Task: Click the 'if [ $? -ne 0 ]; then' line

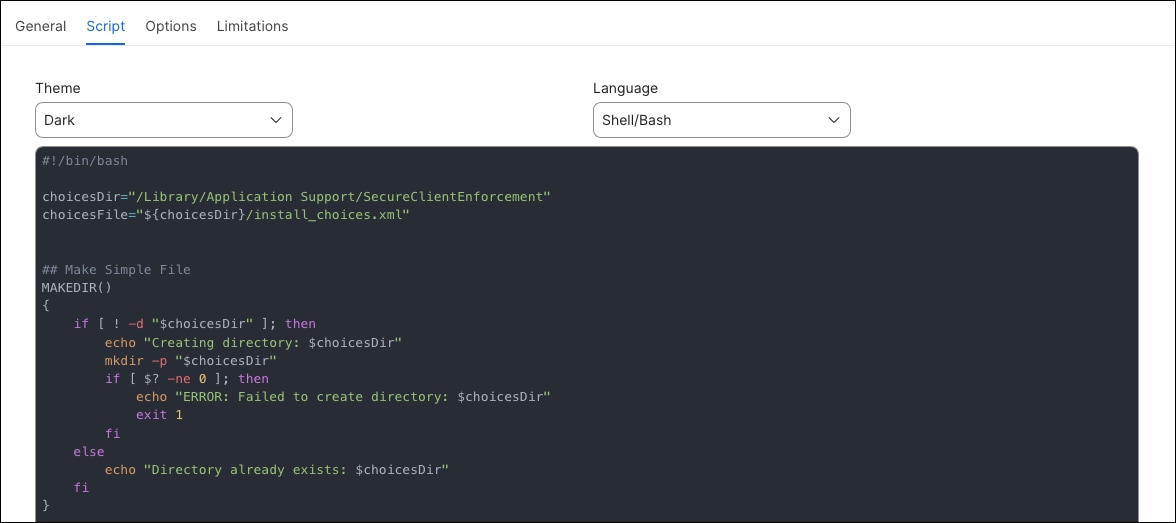Action: 187,379
